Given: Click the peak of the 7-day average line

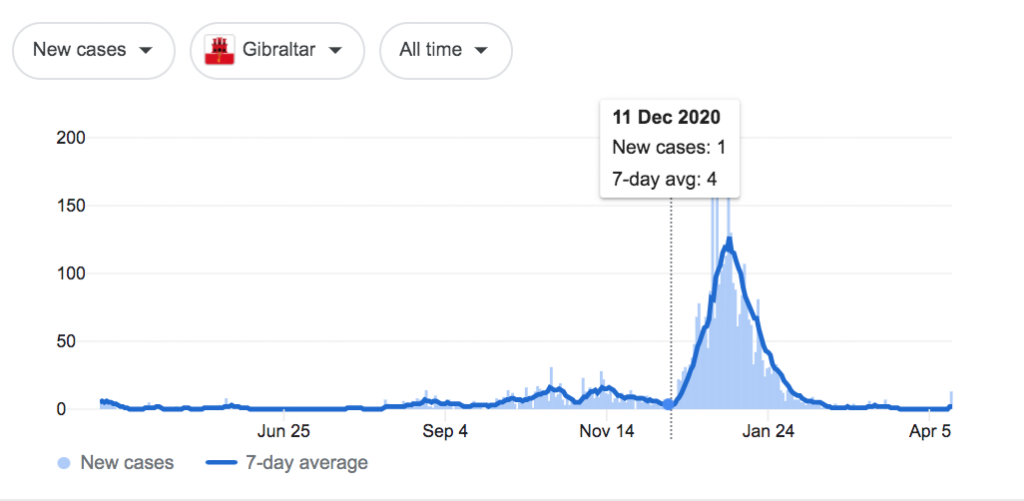Looking at the screenshot, I should pos(730,240).
